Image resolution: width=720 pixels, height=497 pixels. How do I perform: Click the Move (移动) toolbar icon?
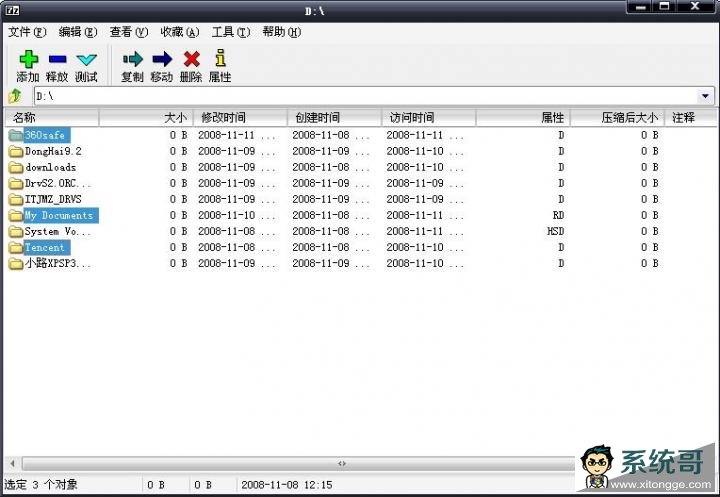click(x=162, y=59)
